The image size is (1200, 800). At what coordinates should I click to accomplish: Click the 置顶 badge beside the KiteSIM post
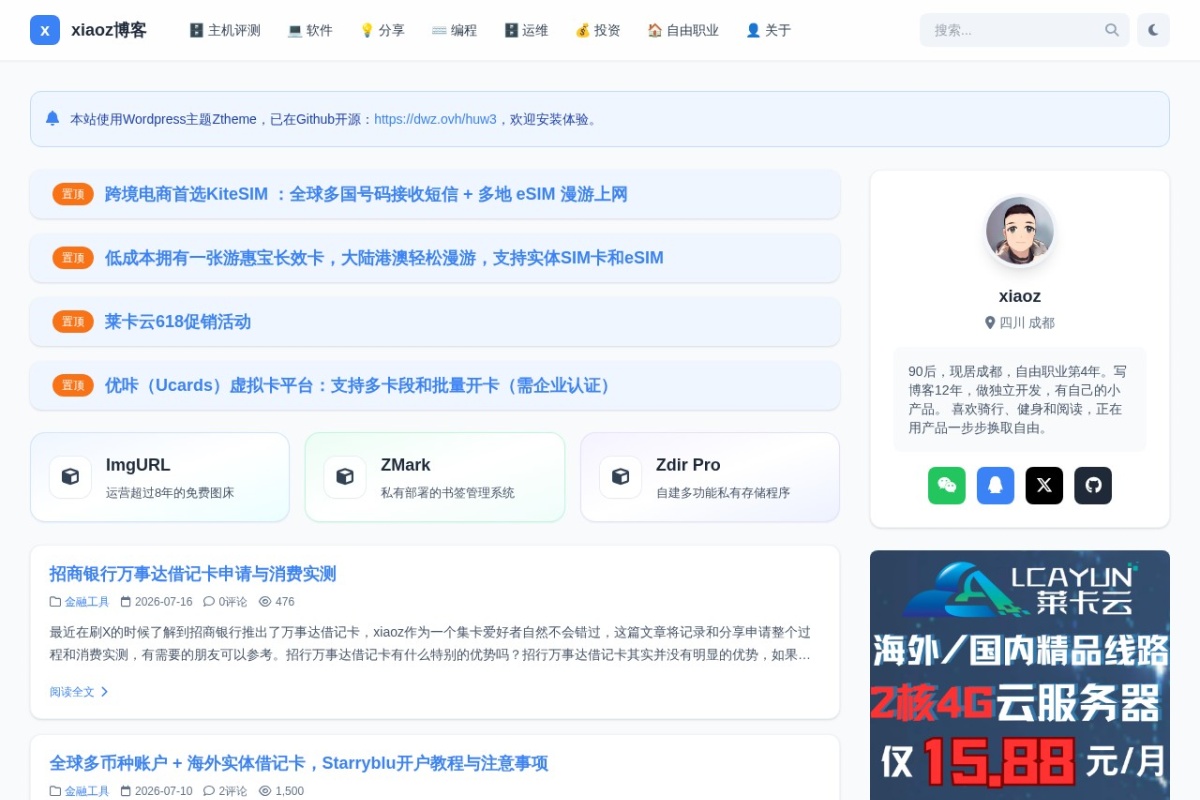tap(73, 194)
